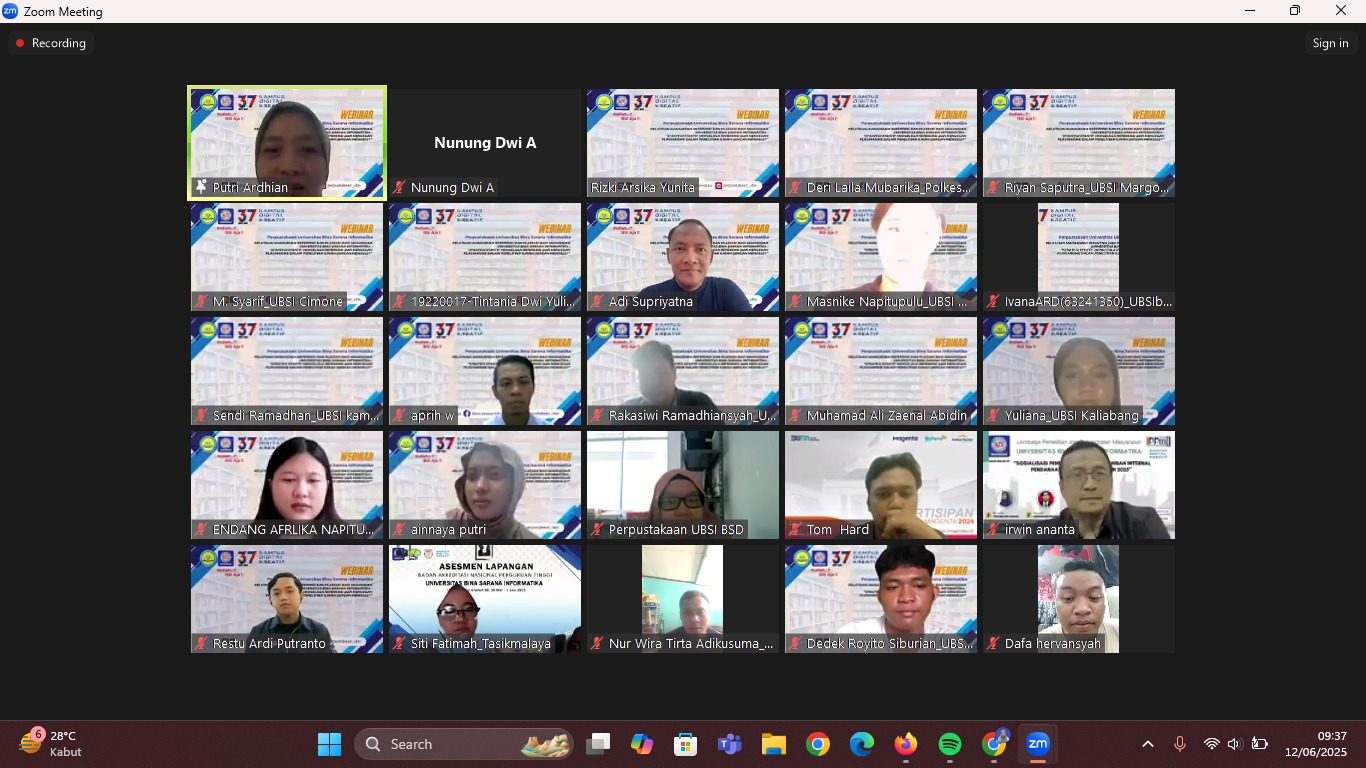Select Putri Ardhian's video tile
Viewport: 1366px width, 768px height.
coord(287,143)
